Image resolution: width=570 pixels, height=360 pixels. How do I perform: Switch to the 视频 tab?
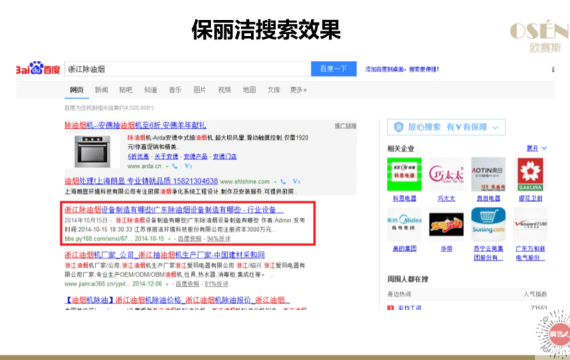coord(224,90)
